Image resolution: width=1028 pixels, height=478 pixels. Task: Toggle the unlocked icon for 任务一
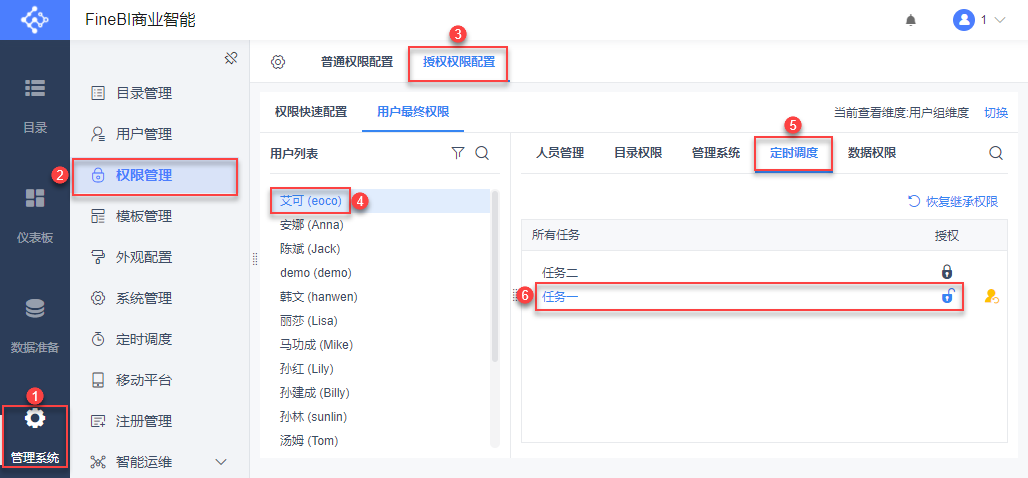coord(947,296)
